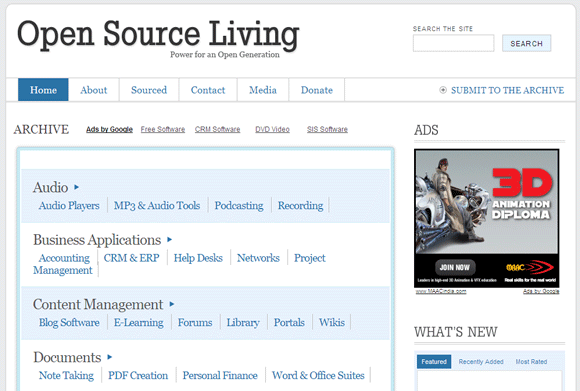The image size is (580, 391).
Task: Open Word & Office Suites subcategory
Action: 318,375
